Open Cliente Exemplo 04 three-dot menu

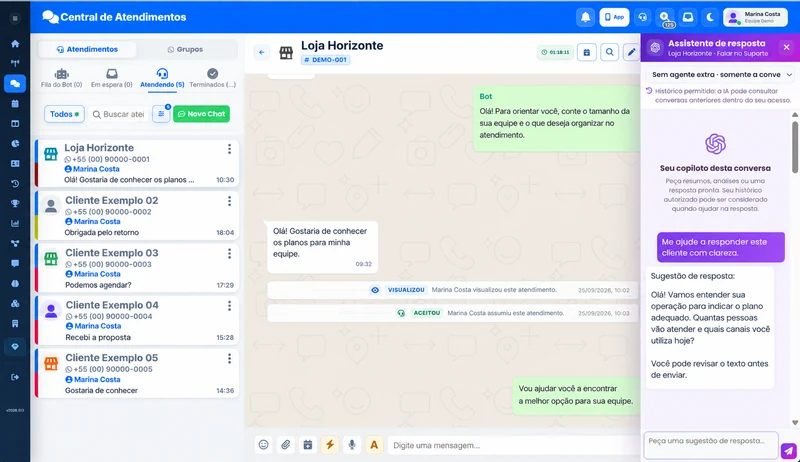(229, 305)
